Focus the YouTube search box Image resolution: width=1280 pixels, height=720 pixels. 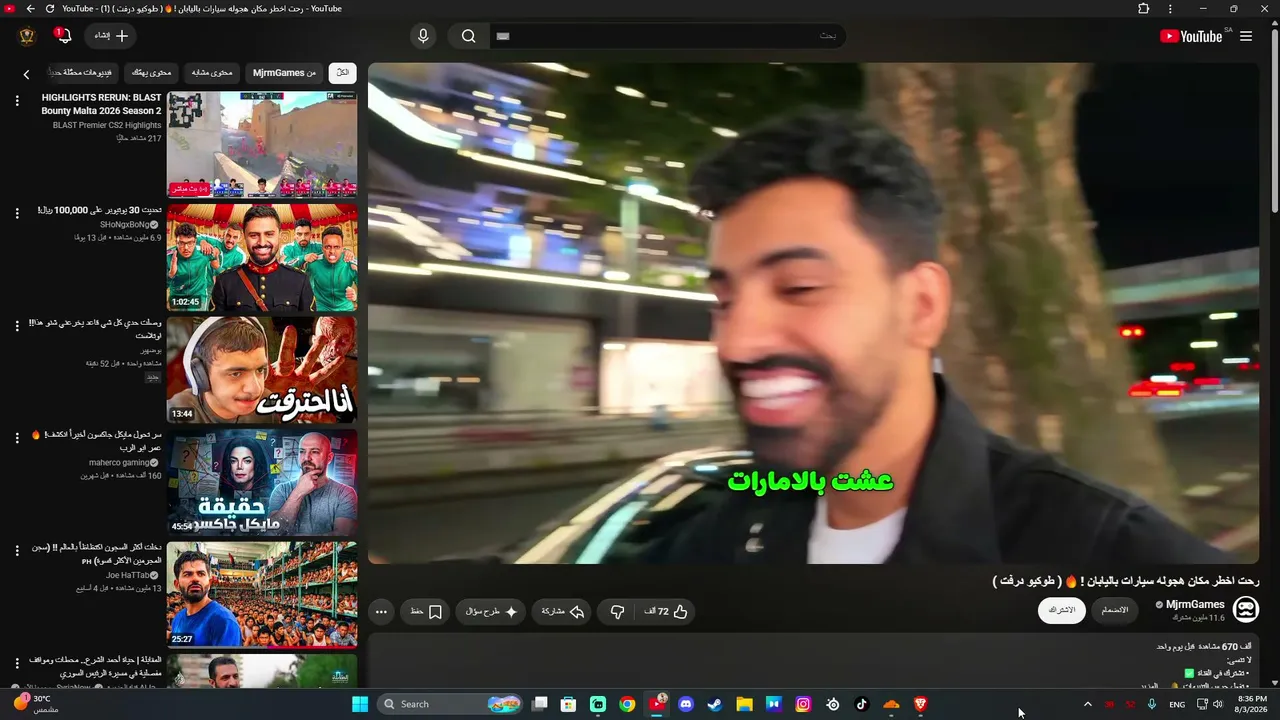[667, 36]
